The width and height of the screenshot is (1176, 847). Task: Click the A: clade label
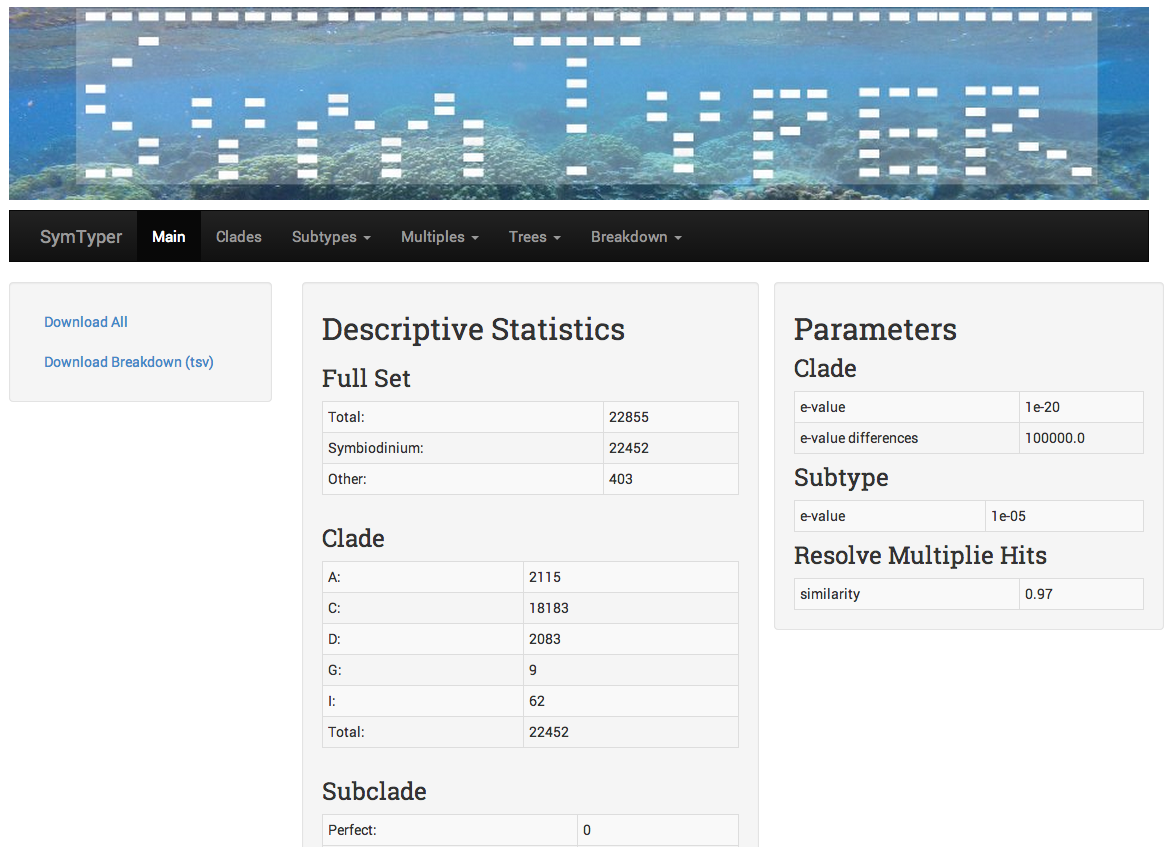tap(334, 577)
